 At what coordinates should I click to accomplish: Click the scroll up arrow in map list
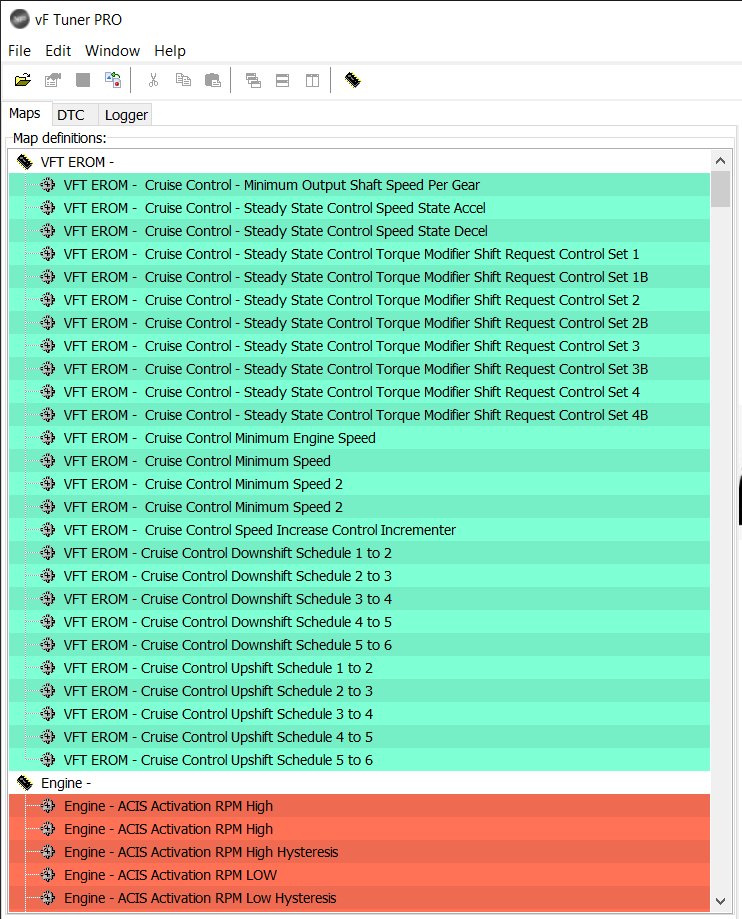[x=721, y=161]
